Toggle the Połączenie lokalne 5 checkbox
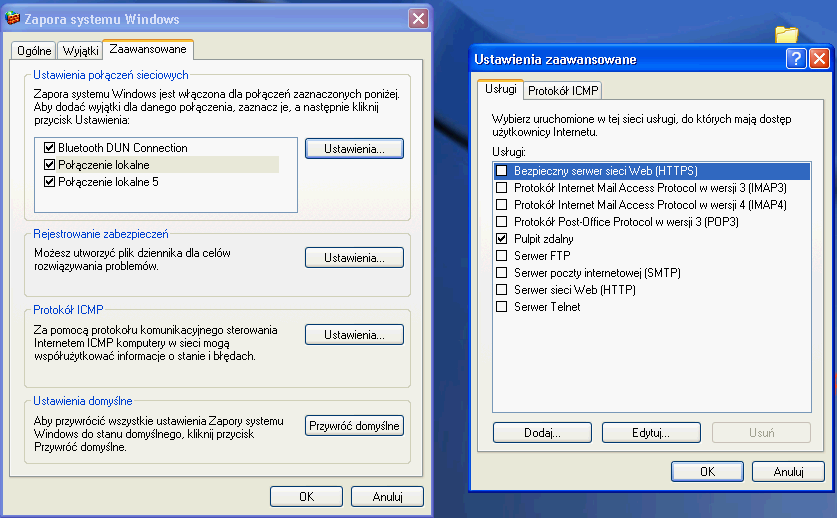837x518 pixels. coord(50,182)
